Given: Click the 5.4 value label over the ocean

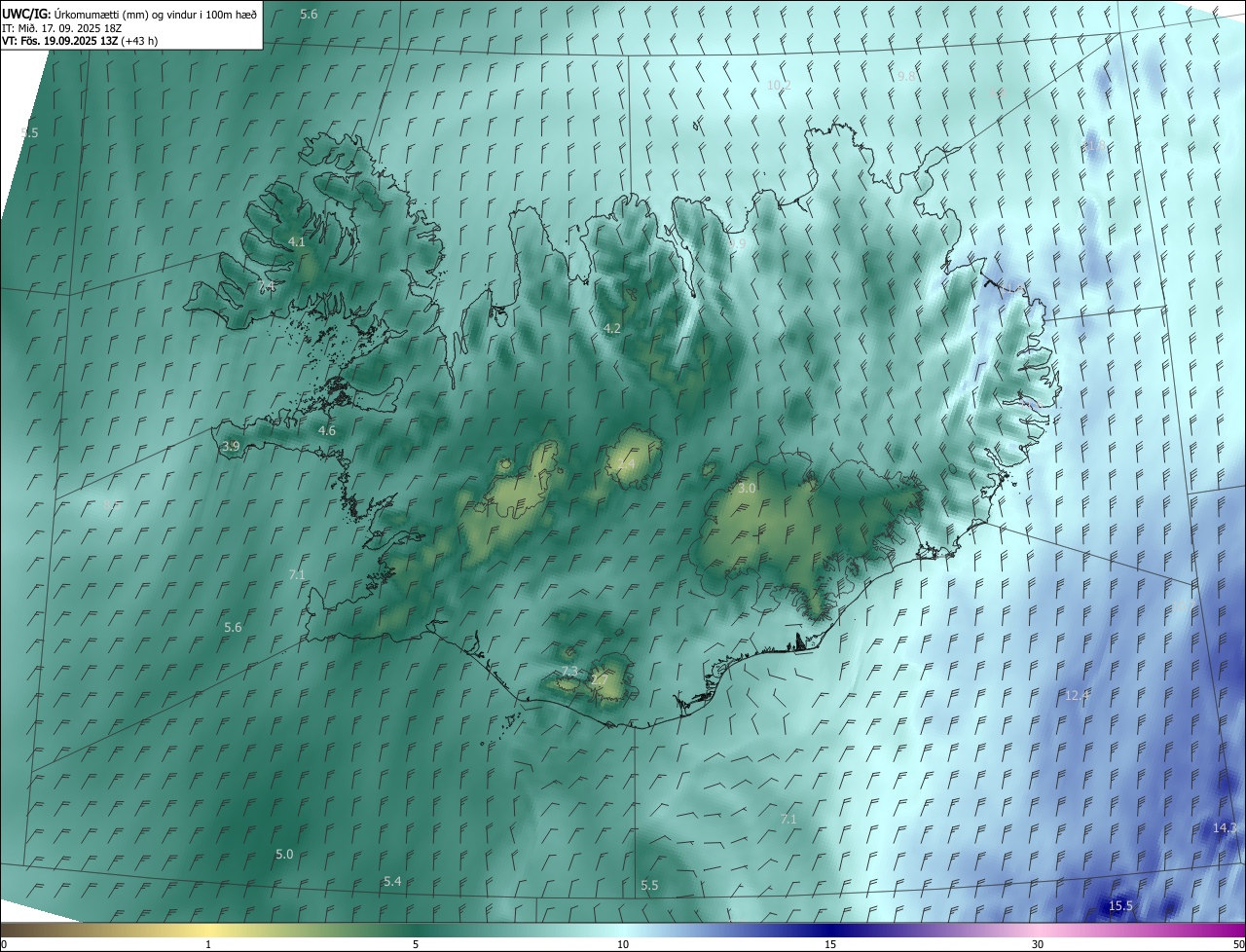Looking at the screenshot, I should coord(392,881).
